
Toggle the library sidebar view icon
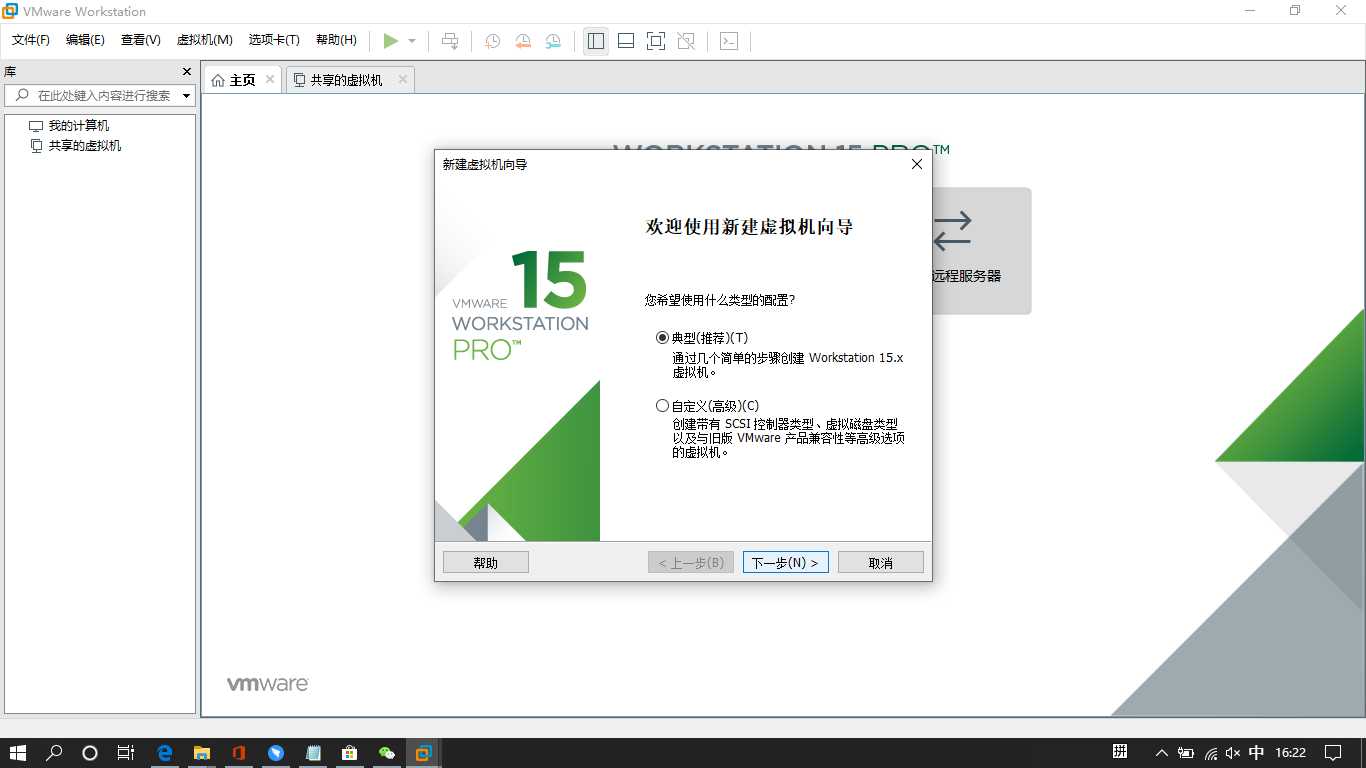596,41
